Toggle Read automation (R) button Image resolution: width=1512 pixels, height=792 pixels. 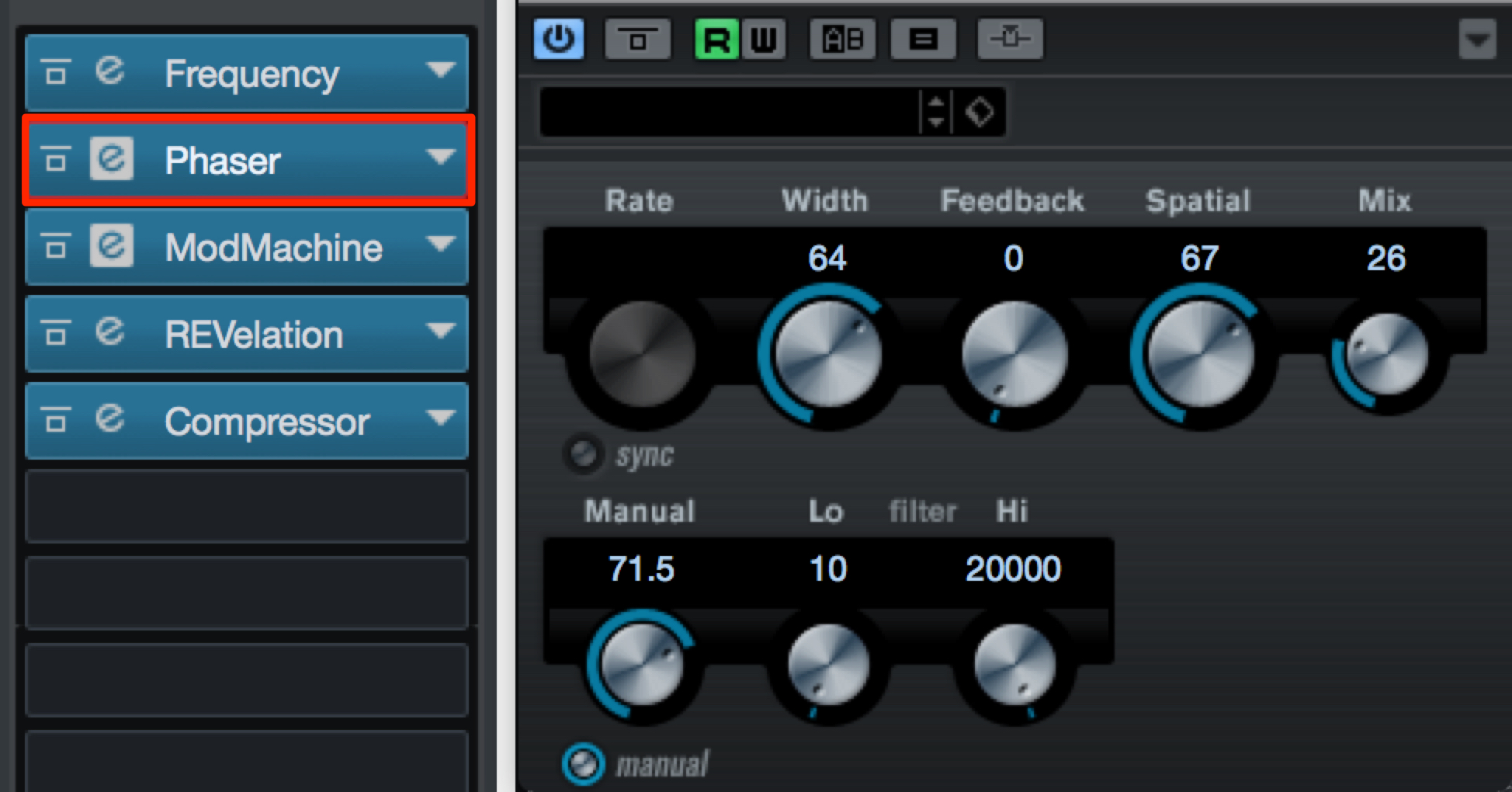tap(716, 39)
